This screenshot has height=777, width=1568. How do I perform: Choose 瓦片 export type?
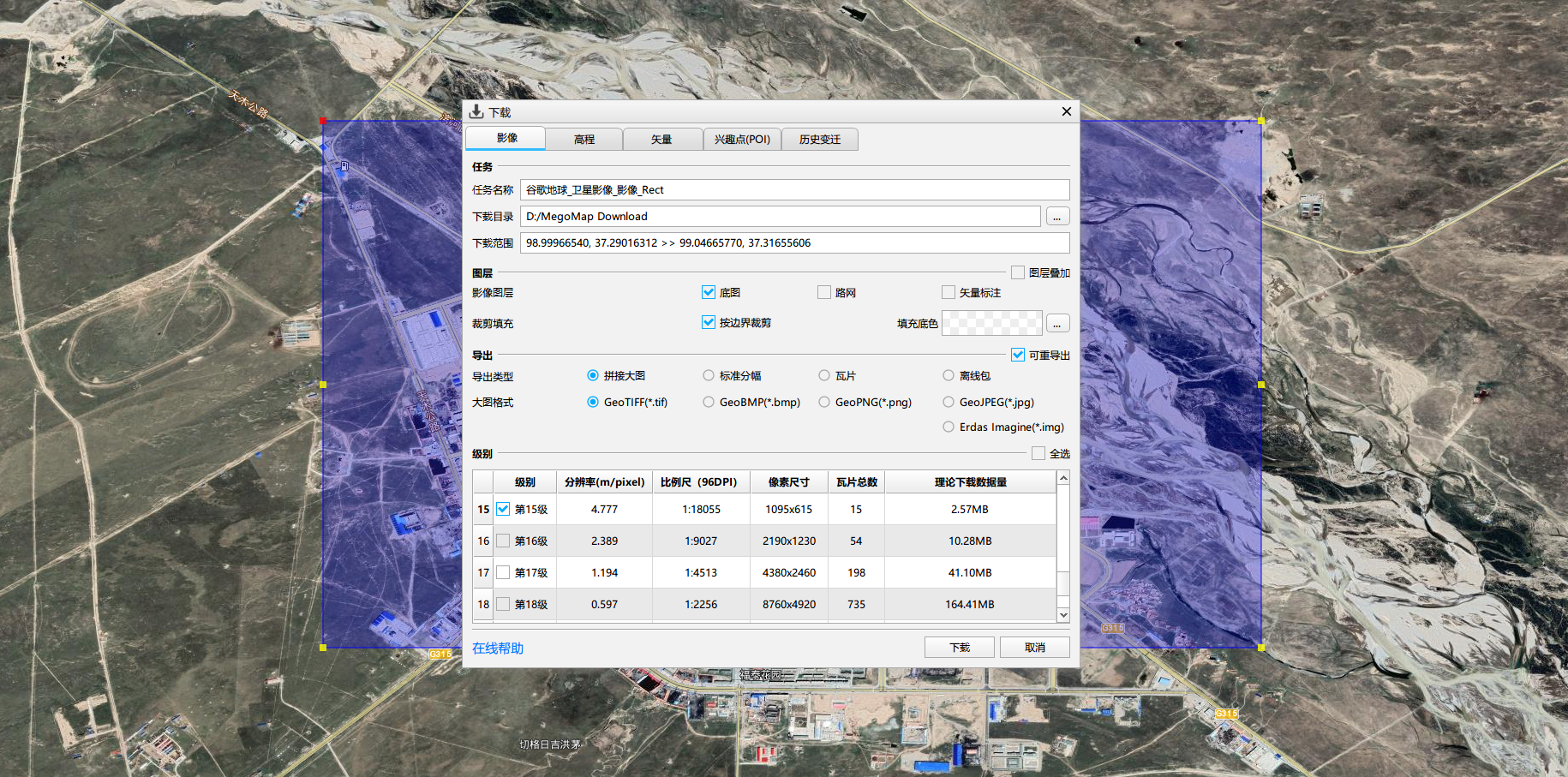(x=824, y=375)
